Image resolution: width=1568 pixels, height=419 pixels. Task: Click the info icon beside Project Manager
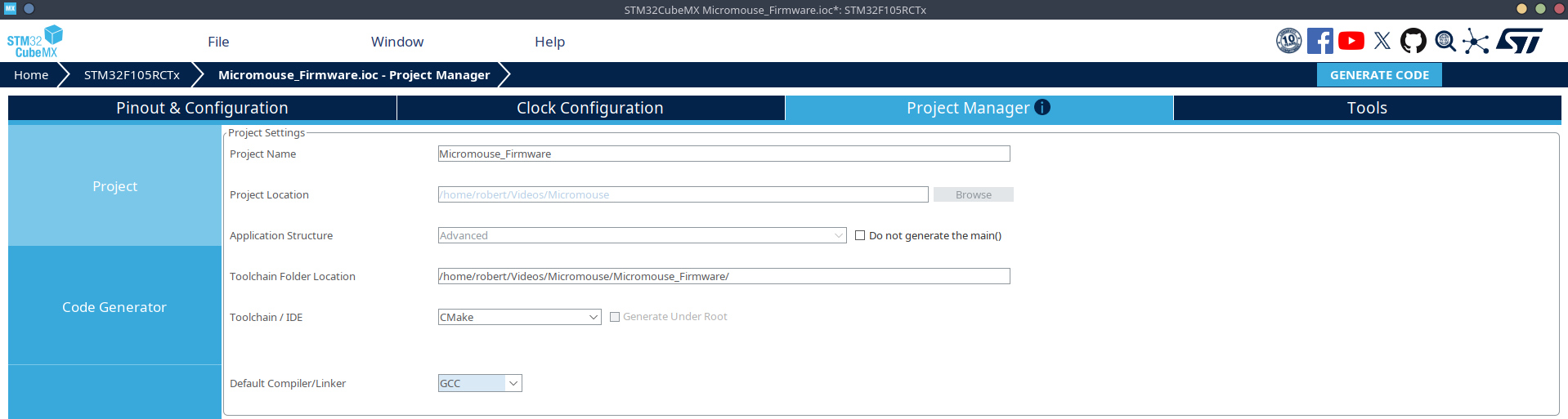[1042, 107]
